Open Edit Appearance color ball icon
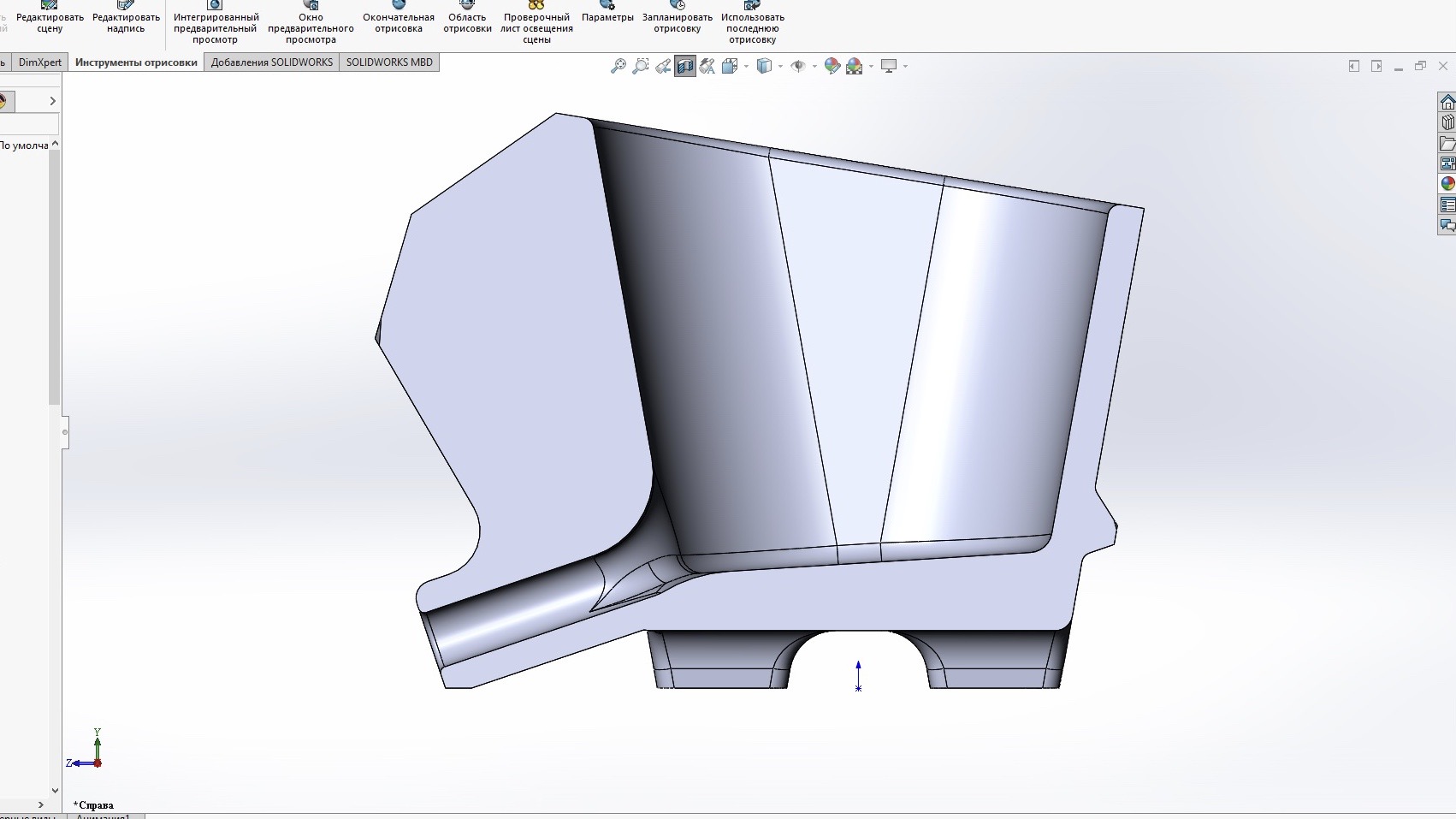The width and height of the screenshot is (1456, 819). coord(832,66)
